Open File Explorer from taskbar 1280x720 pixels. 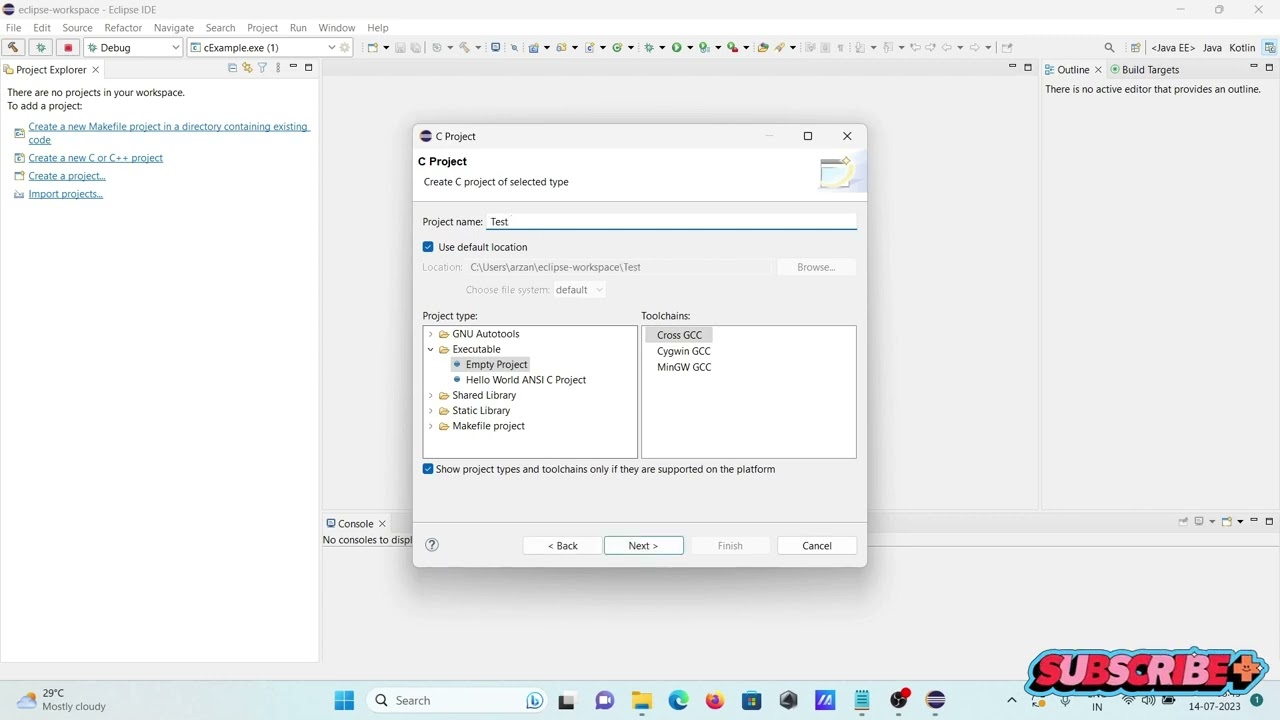coord(641,700)
